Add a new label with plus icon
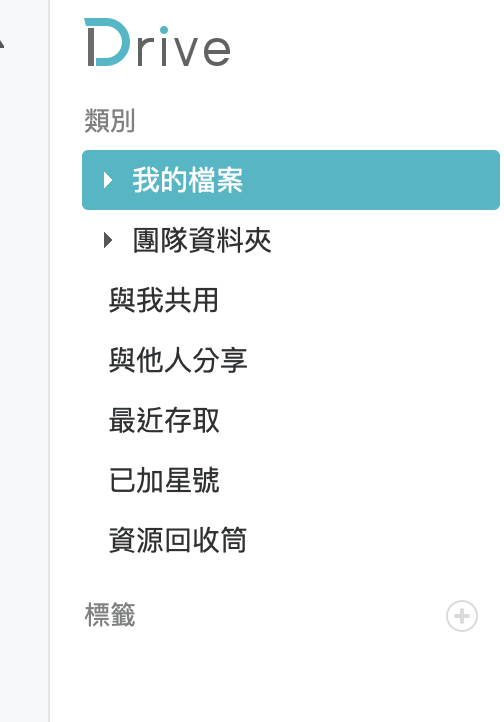 point(462,616)
